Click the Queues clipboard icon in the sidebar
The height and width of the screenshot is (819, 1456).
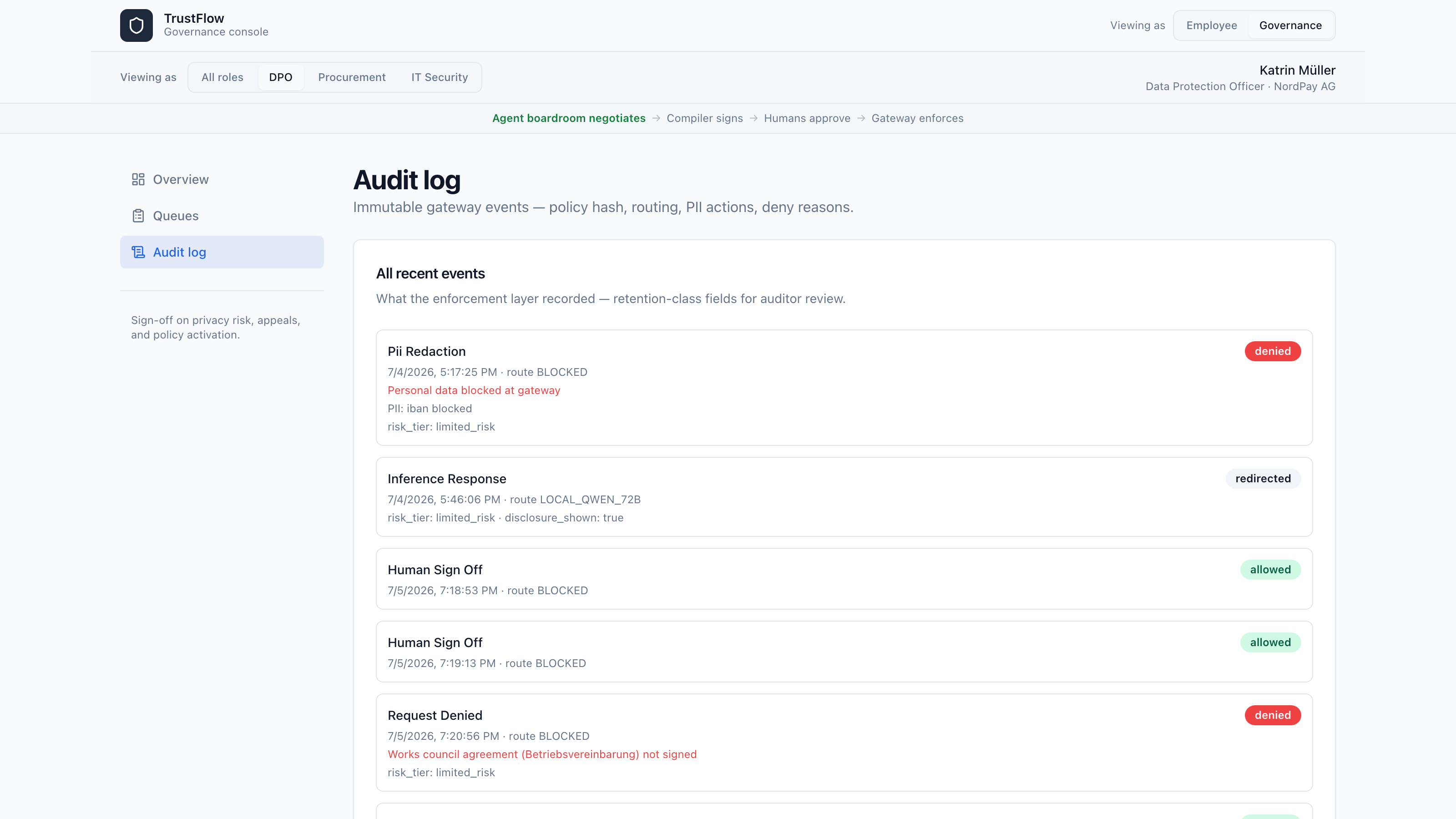(x=138, y=216)
